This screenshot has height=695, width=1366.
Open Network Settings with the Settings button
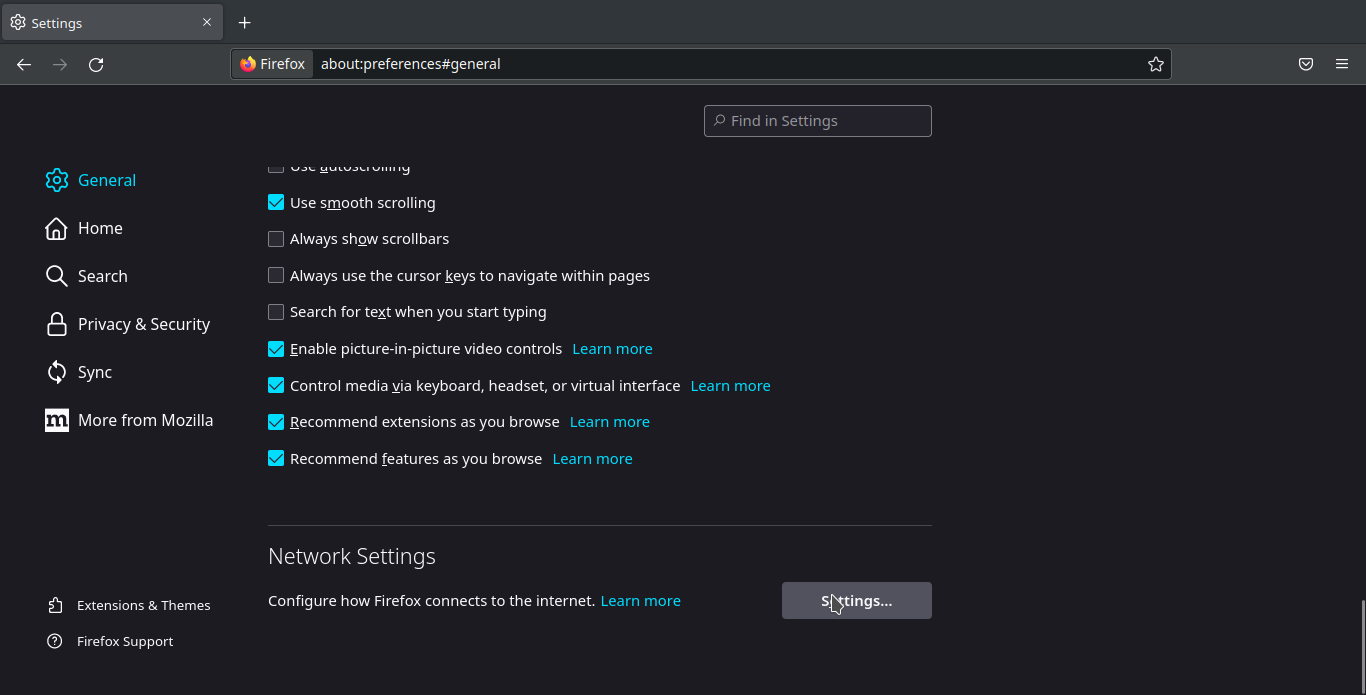(x=856, y=601)
